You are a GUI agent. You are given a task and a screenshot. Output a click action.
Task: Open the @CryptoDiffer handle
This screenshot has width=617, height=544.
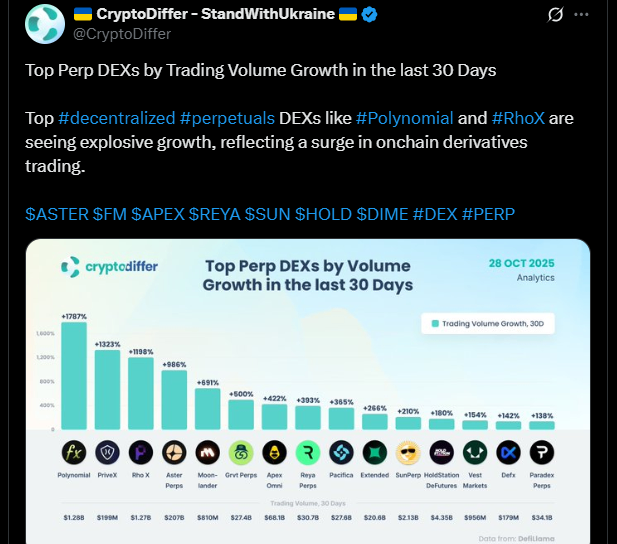pos(124,33)
